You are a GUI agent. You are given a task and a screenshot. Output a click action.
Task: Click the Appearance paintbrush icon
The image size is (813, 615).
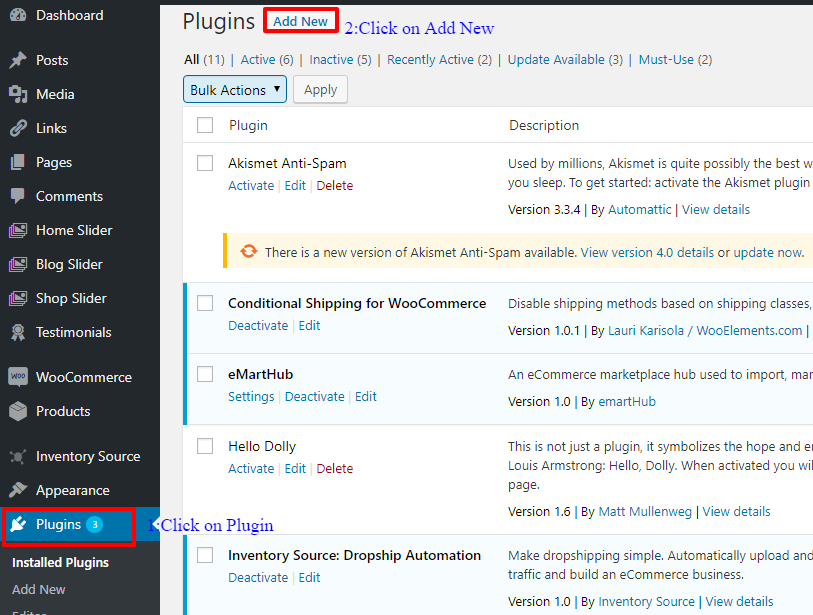tap(18, 490)
